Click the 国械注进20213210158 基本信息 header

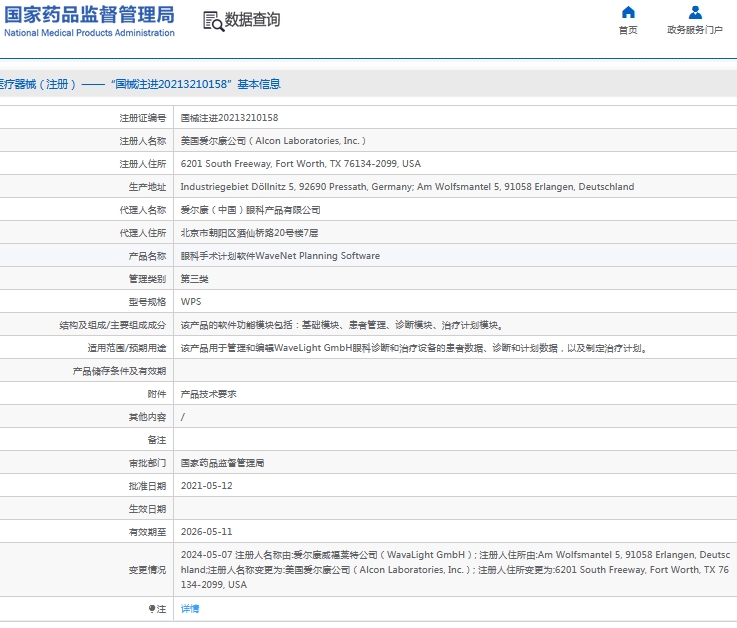[x=140, y=84]
